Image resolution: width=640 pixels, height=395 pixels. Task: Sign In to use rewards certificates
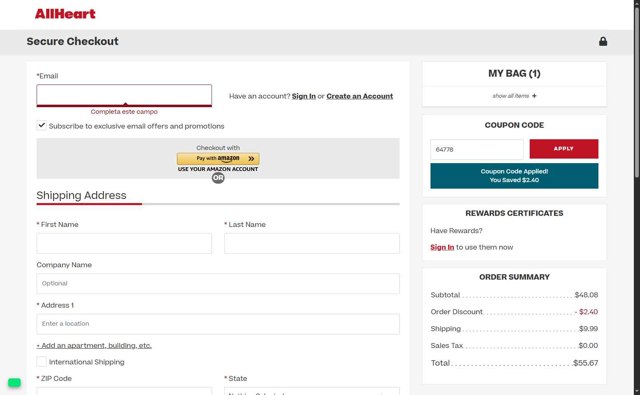442,247
